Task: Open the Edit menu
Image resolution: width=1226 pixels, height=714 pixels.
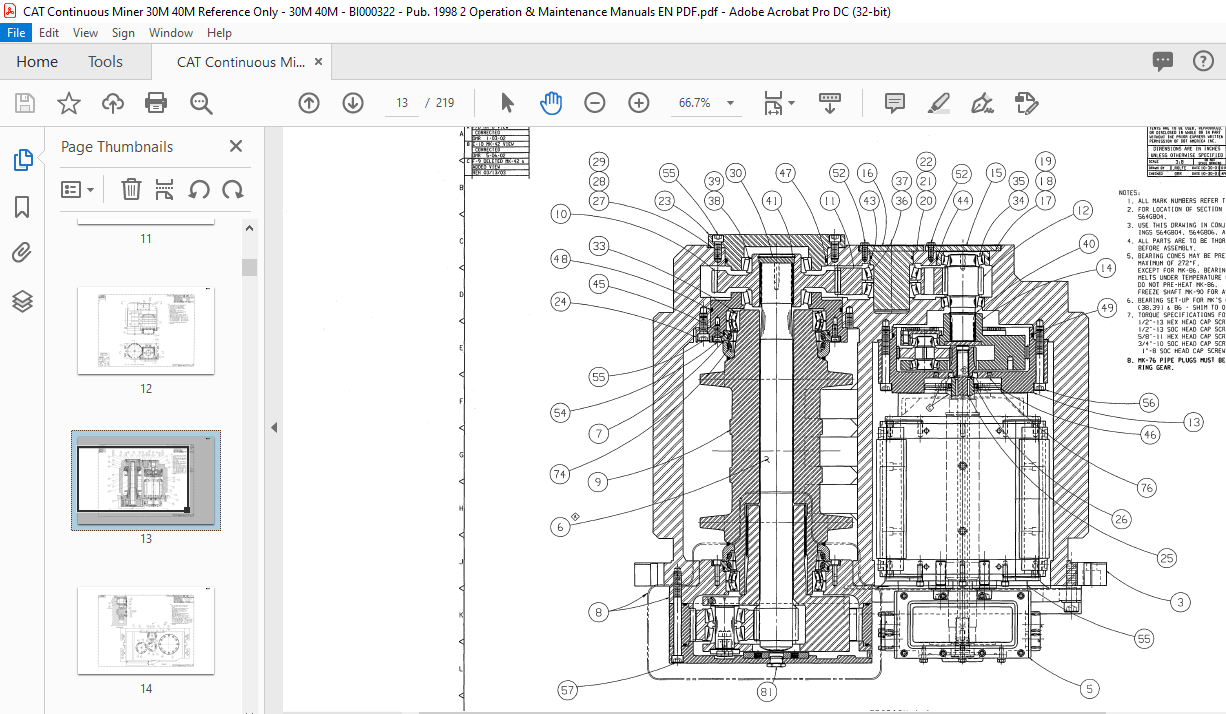Action: point(49,33)
